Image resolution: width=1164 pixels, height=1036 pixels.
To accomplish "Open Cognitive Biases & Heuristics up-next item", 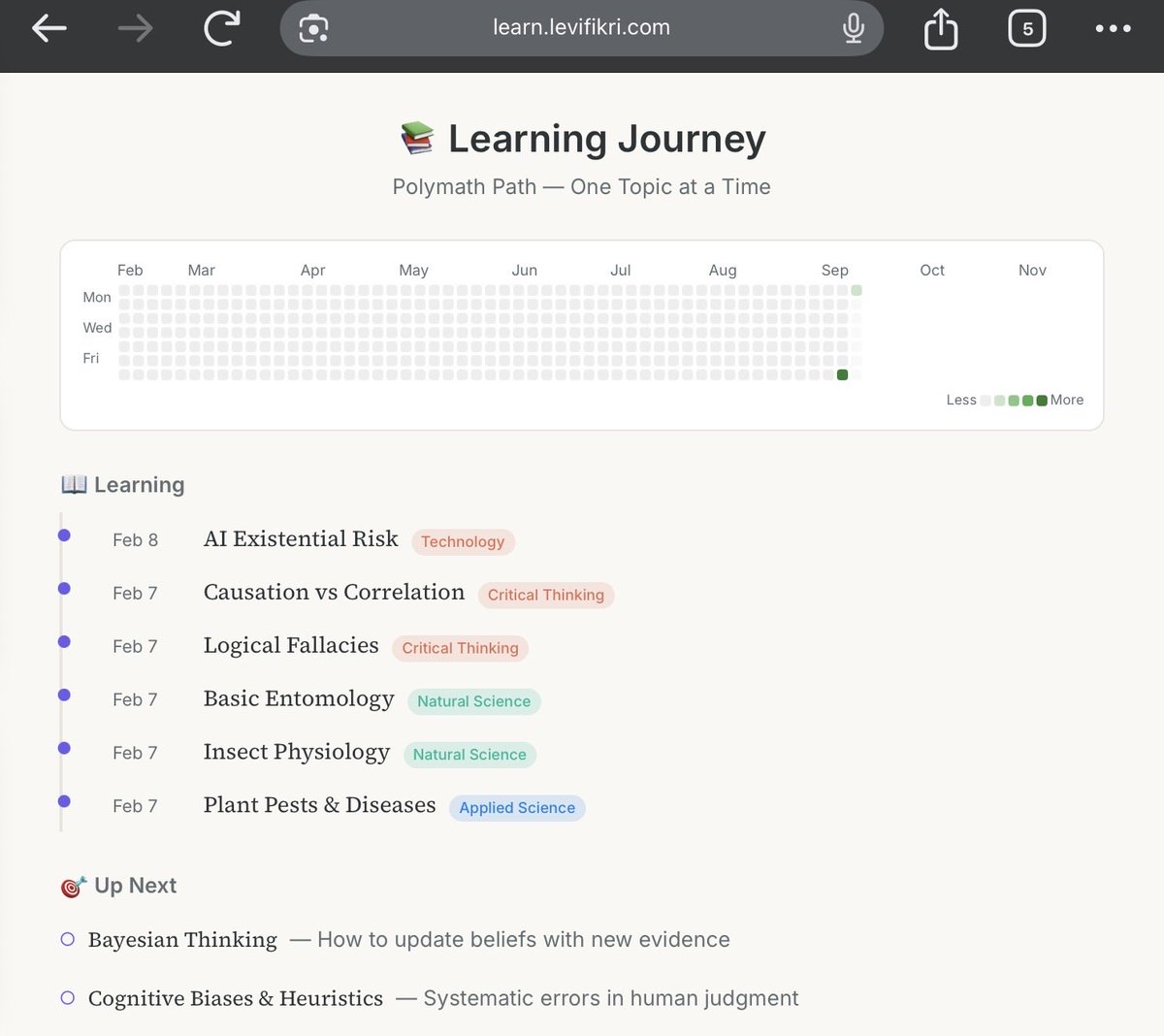I will tap(236, 998).
